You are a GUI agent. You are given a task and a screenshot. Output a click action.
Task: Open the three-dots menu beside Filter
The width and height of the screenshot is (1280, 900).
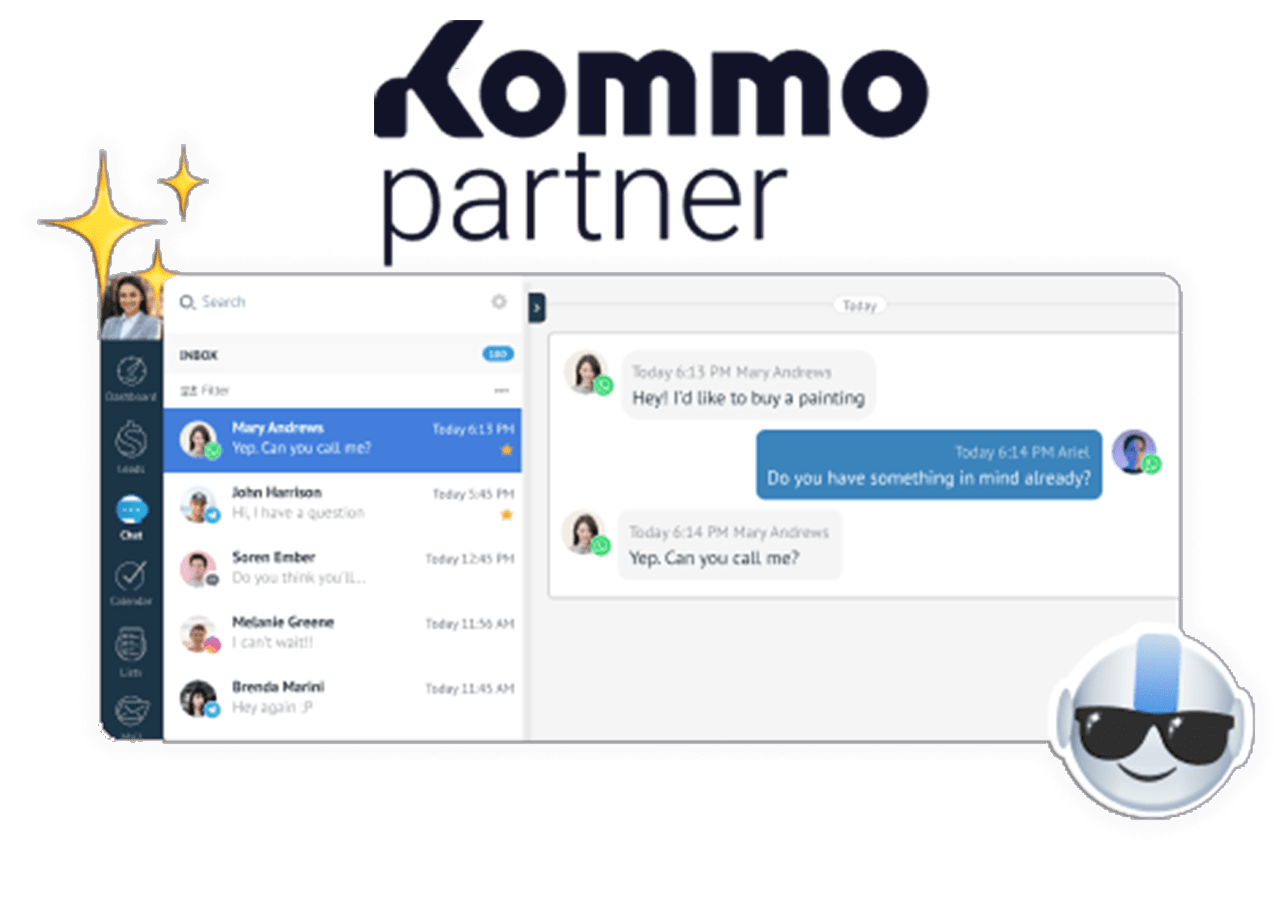[502, 391]
